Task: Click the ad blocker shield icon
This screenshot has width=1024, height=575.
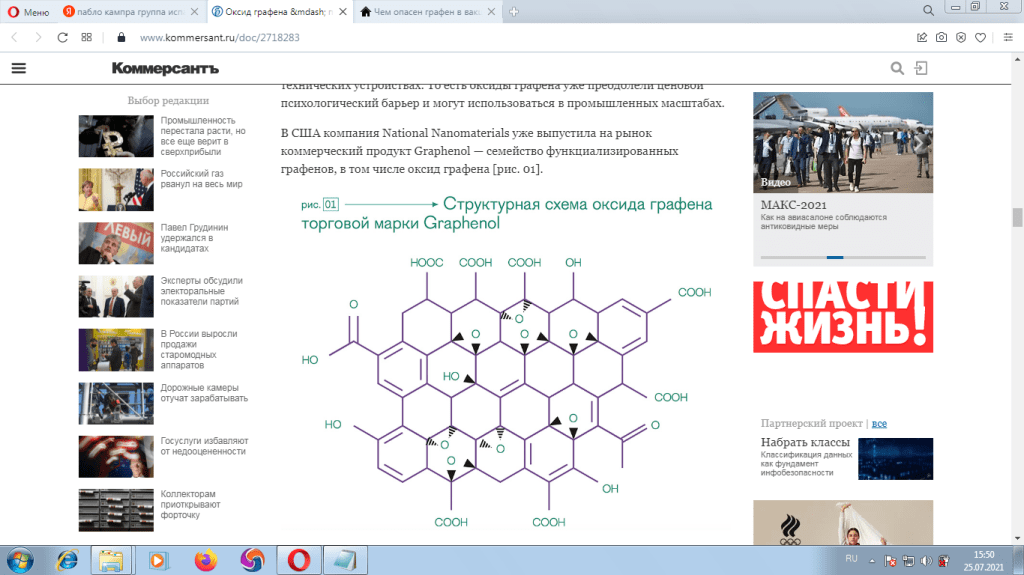Action: tap(961, 37)
